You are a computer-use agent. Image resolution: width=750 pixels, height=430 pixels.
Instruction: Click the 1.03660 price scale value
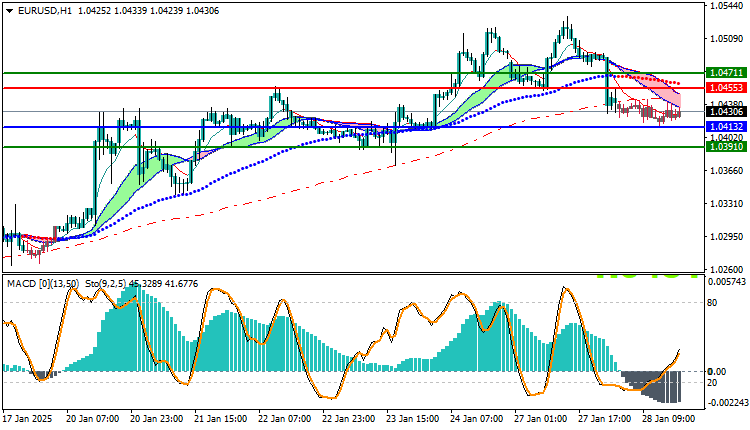coord(727,171)
